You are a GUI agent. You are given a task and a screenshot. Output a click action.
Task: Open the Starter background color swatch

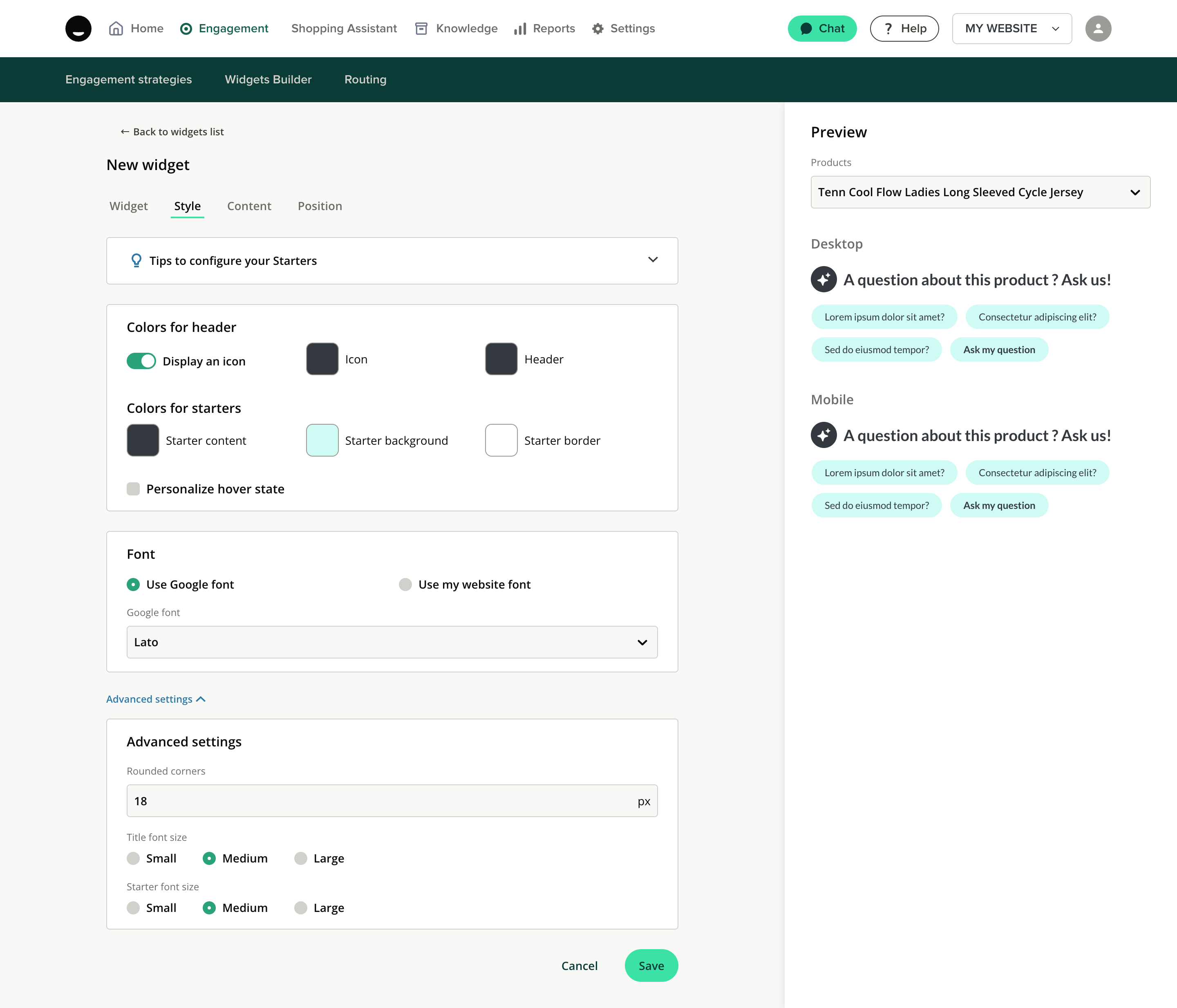(322, 440)
